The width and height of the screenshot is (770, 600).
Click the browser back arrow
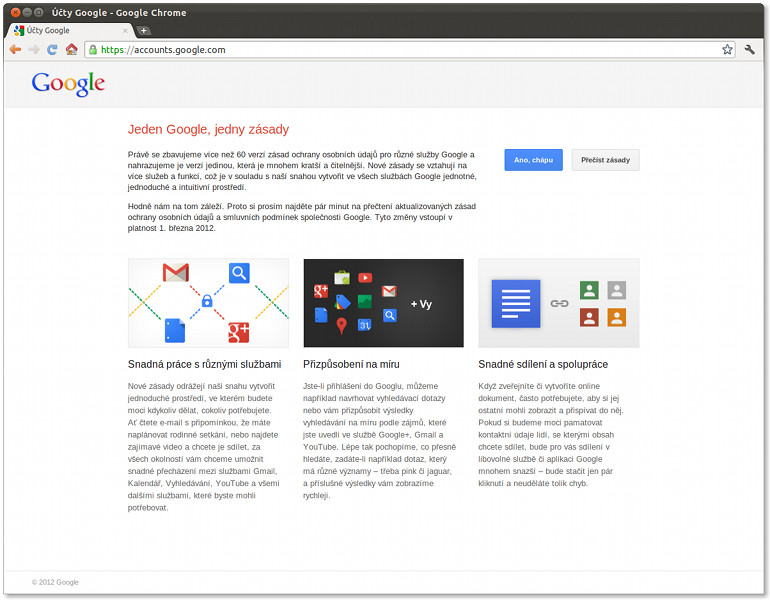(x=15, y=50)
